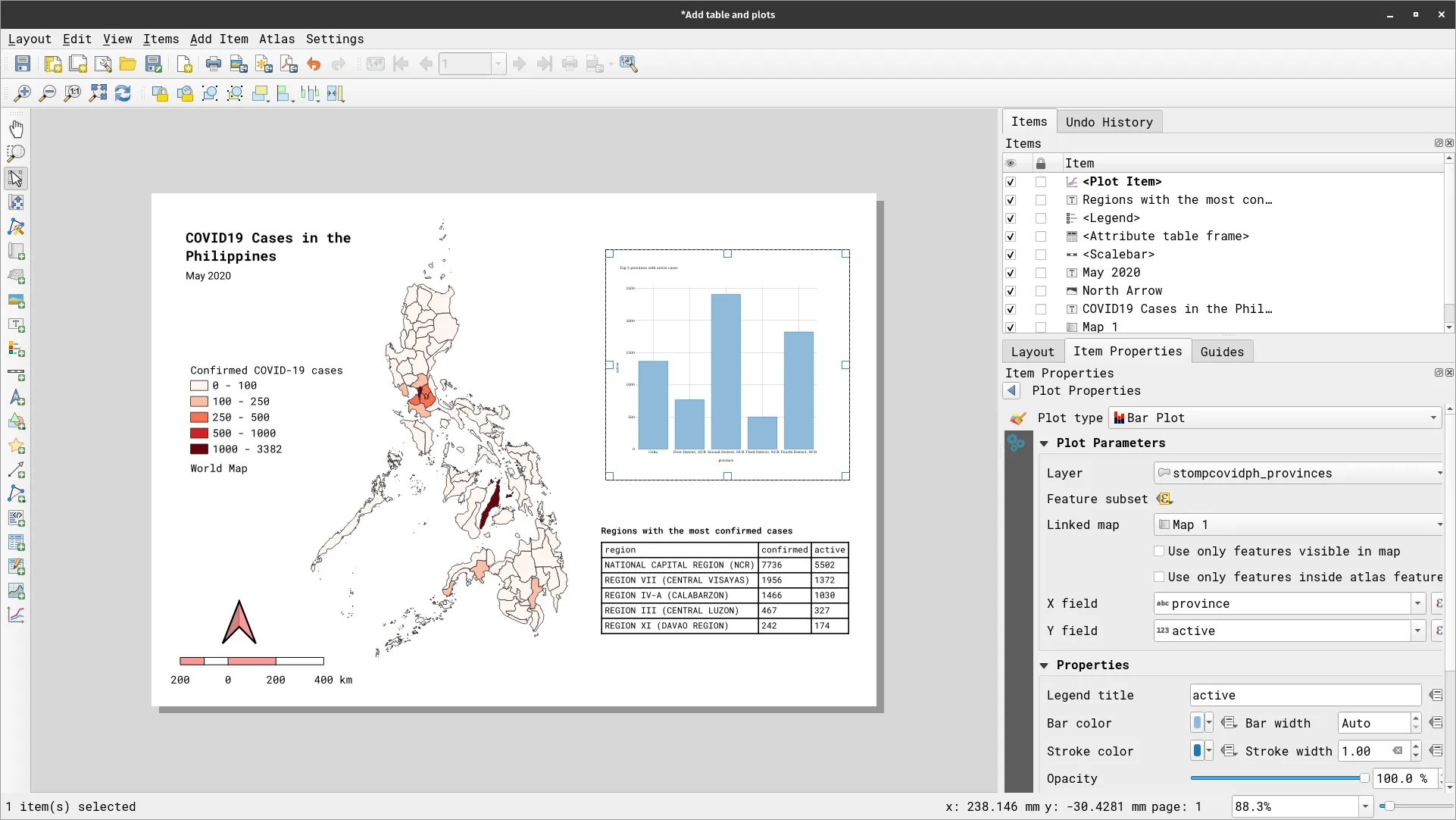The width and height of the screenshot is (1456, 820).
Task: Select the Add Label tool
Action: point(16,325)
